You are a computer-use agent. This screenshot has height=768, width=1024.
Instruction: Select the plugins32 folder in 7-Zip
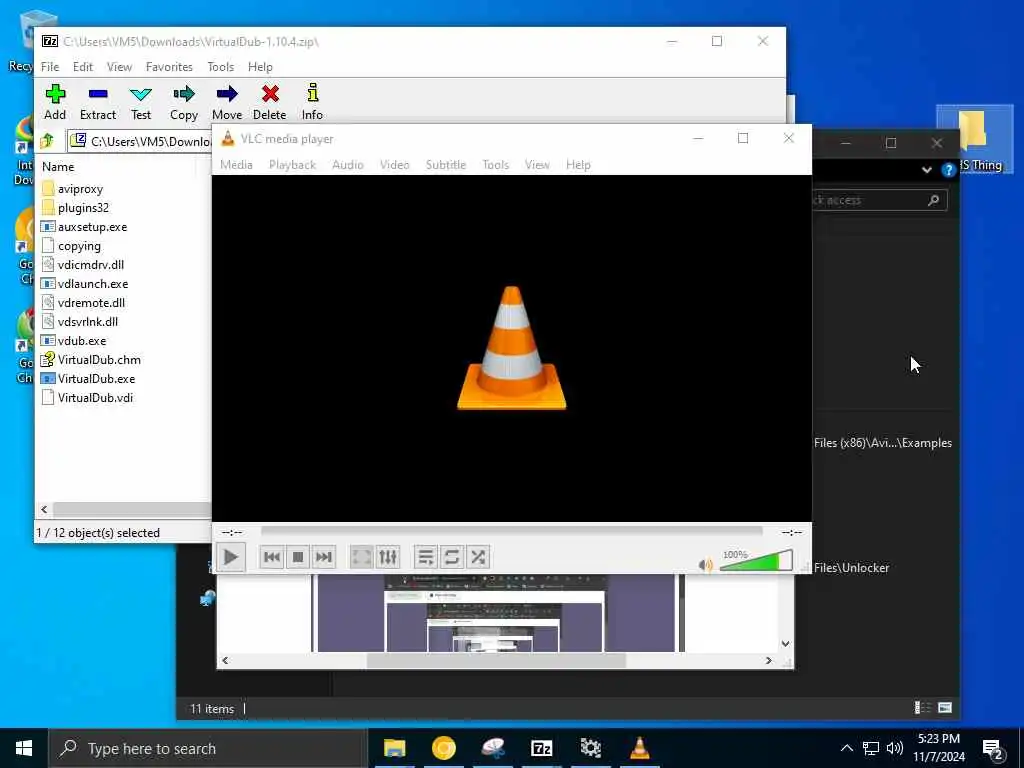[x=83, y=208]
